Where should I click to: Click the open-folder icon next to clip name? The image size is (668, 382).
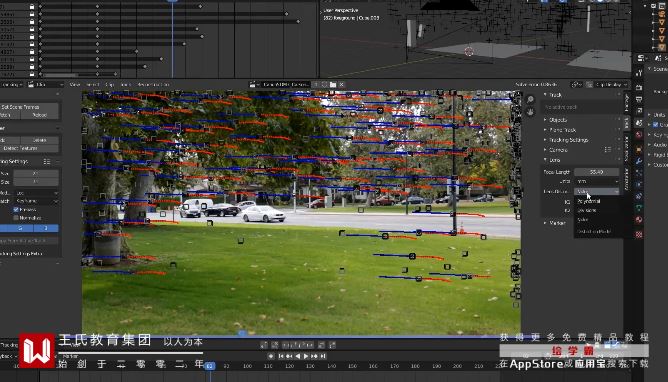(333, 84)
